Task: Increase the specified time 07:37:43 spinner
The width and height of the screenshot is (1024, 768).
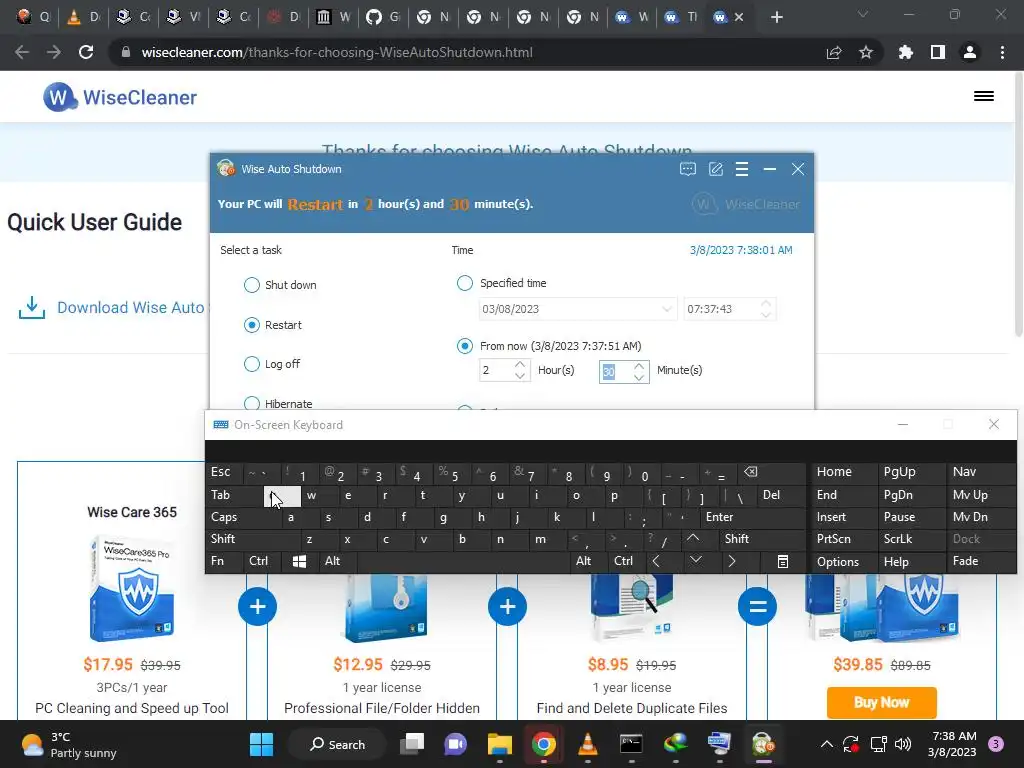Action: point(766,304)
